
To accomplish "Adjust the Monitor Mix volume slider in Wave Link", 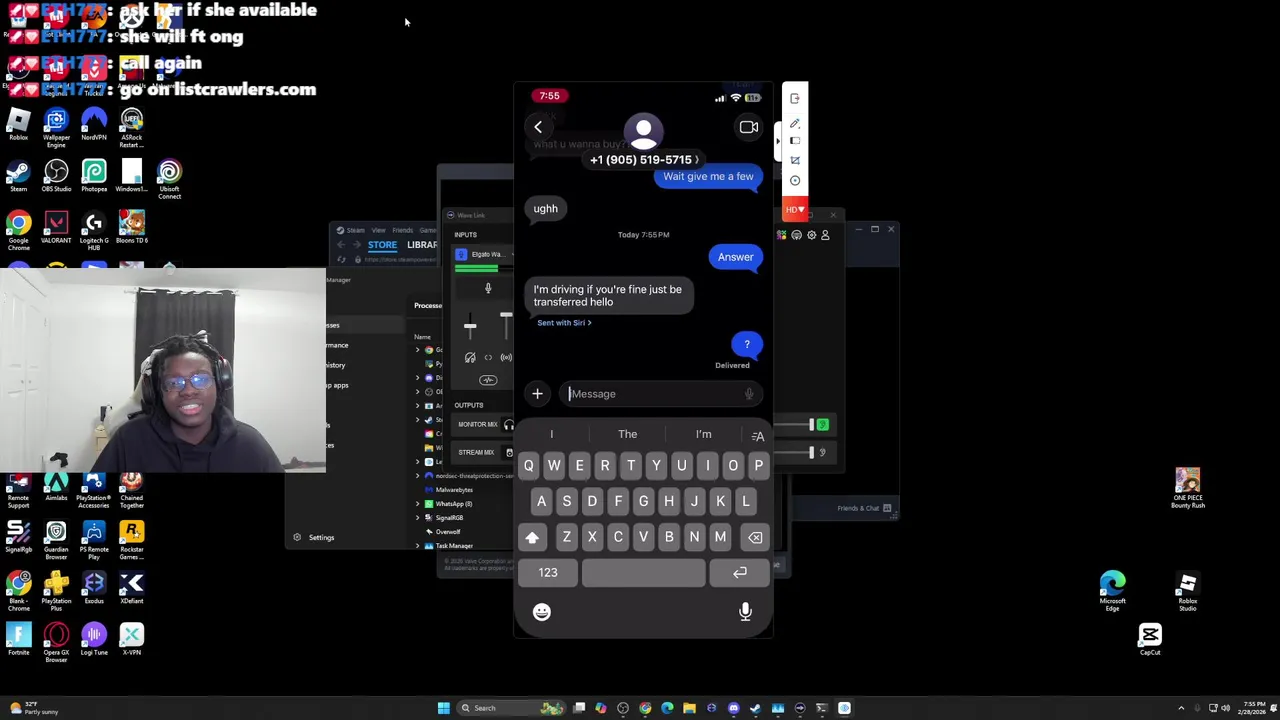I will click(811, 425).
